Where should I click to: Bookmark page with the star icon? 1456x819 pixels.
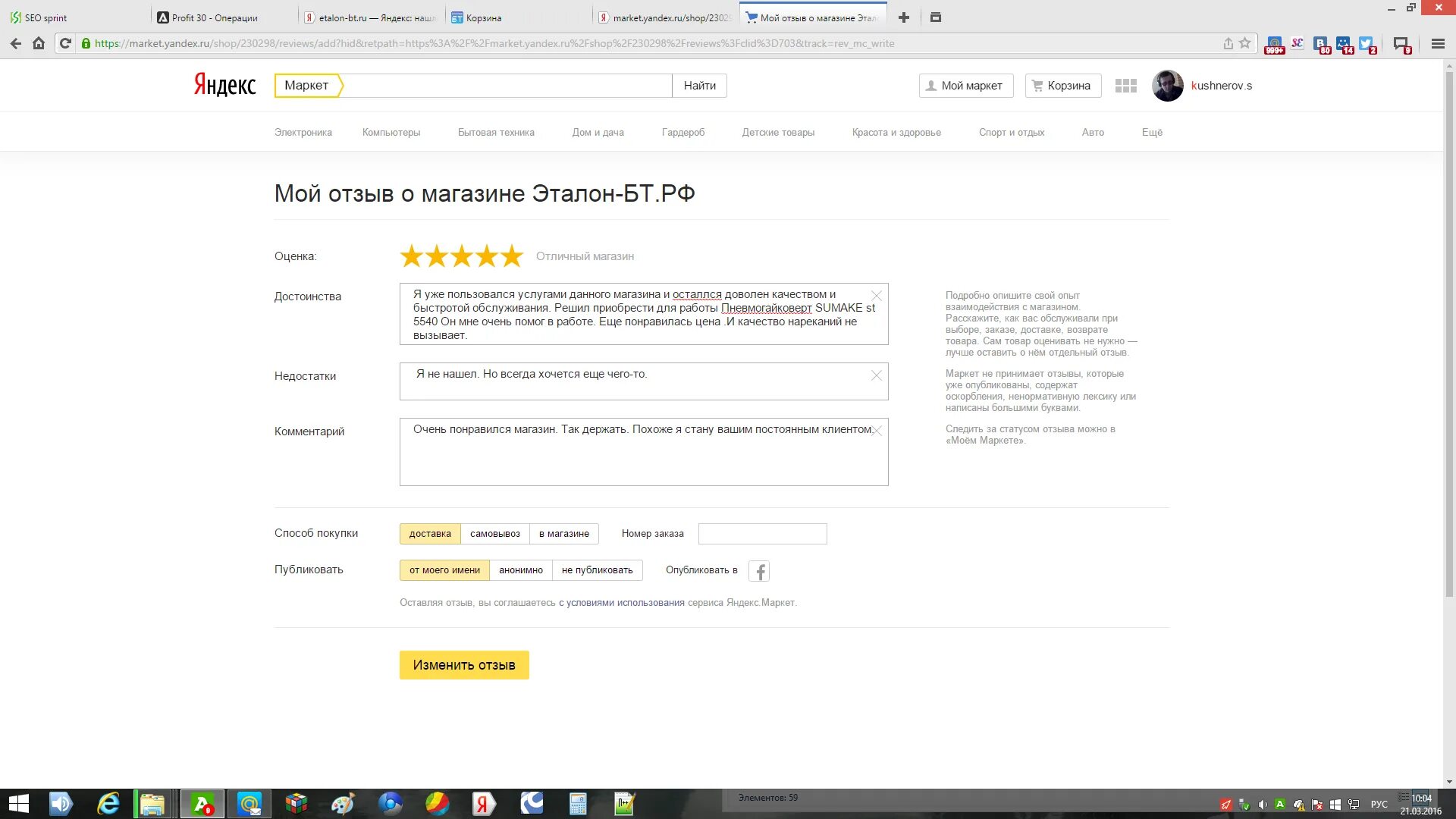[1244, 43]
